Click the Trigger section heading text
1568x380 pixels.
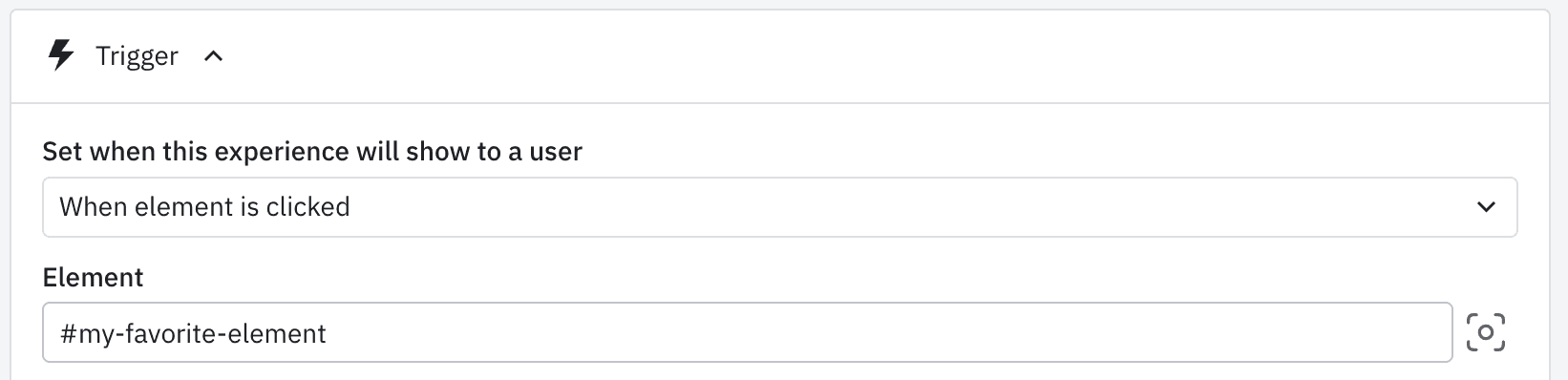coord(137,56)
